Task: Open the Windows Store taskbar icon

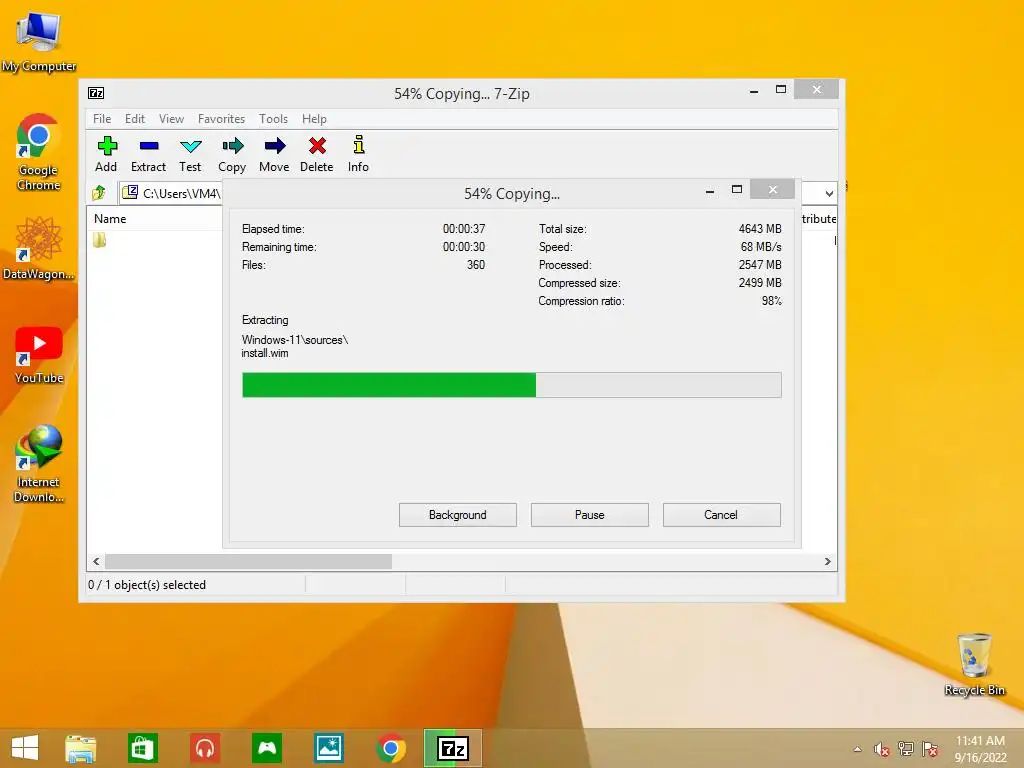Action: click(142, 748)
